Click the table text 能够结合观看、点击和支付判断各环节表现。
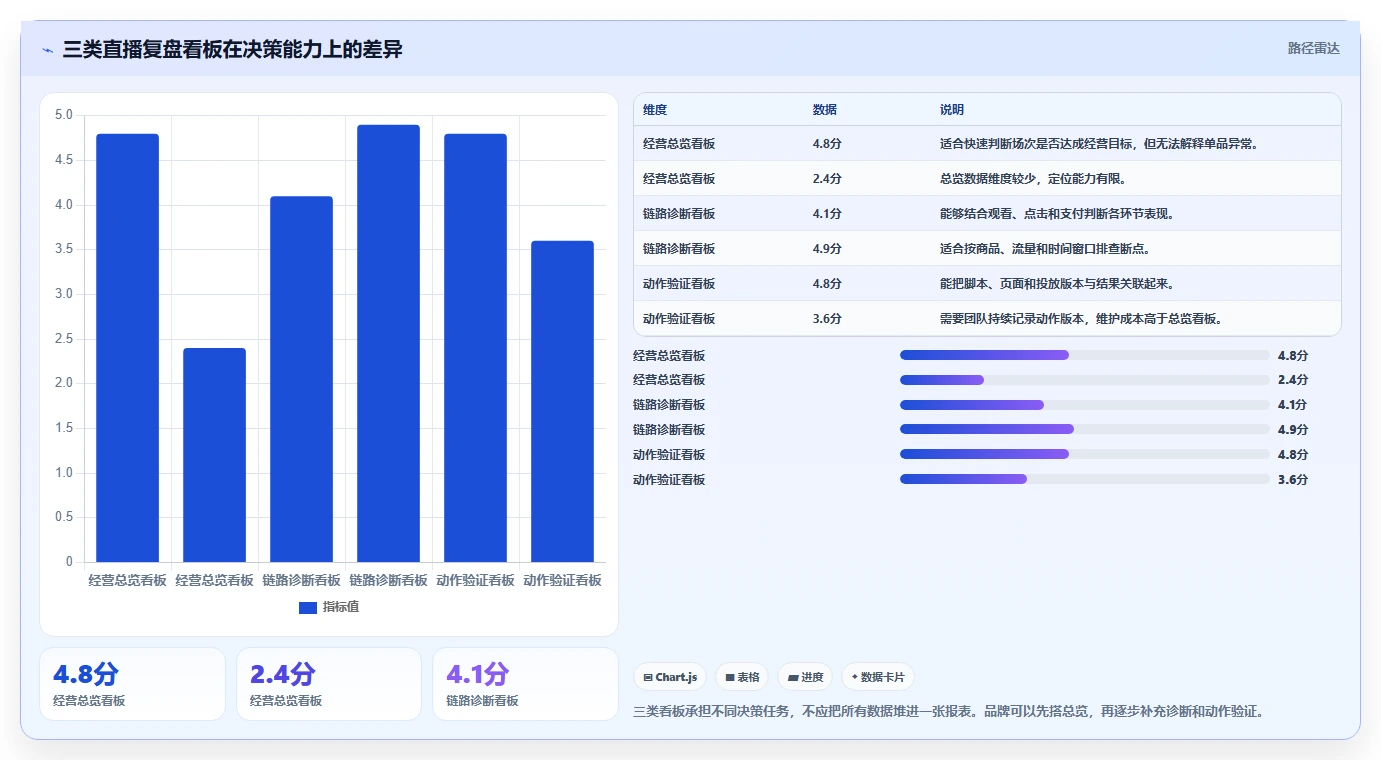The width and height of the screenshot is (1381, 760). click(1057, 214)
